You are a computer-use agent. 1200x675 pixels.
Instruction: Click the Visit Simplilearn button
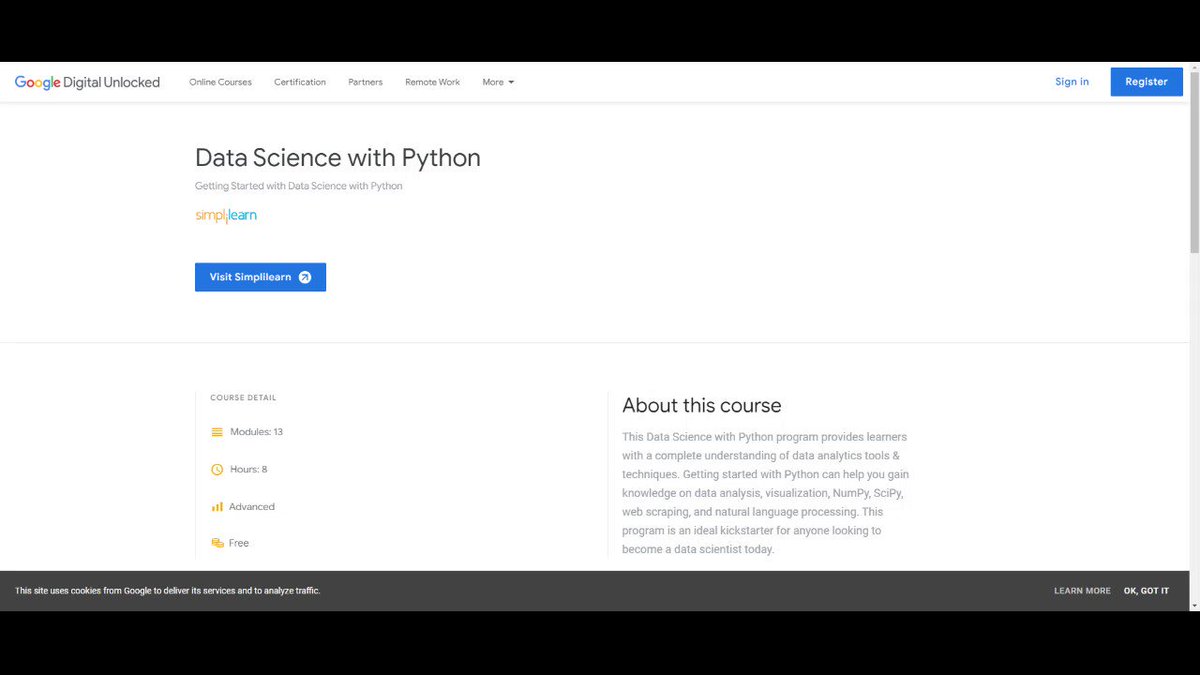point(260,277)
